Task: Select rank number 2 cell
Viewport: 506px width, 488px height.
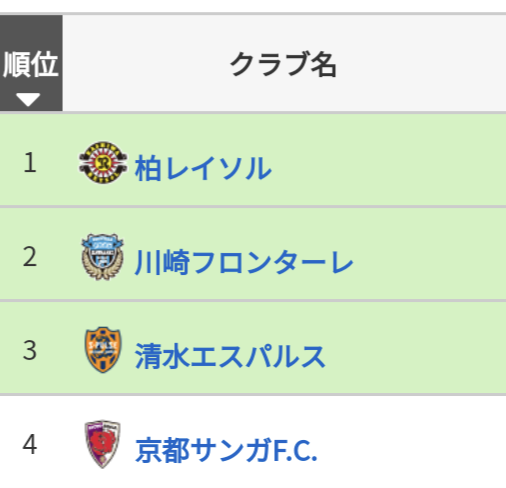Action: pyautogui.click(x=30, y=256)
